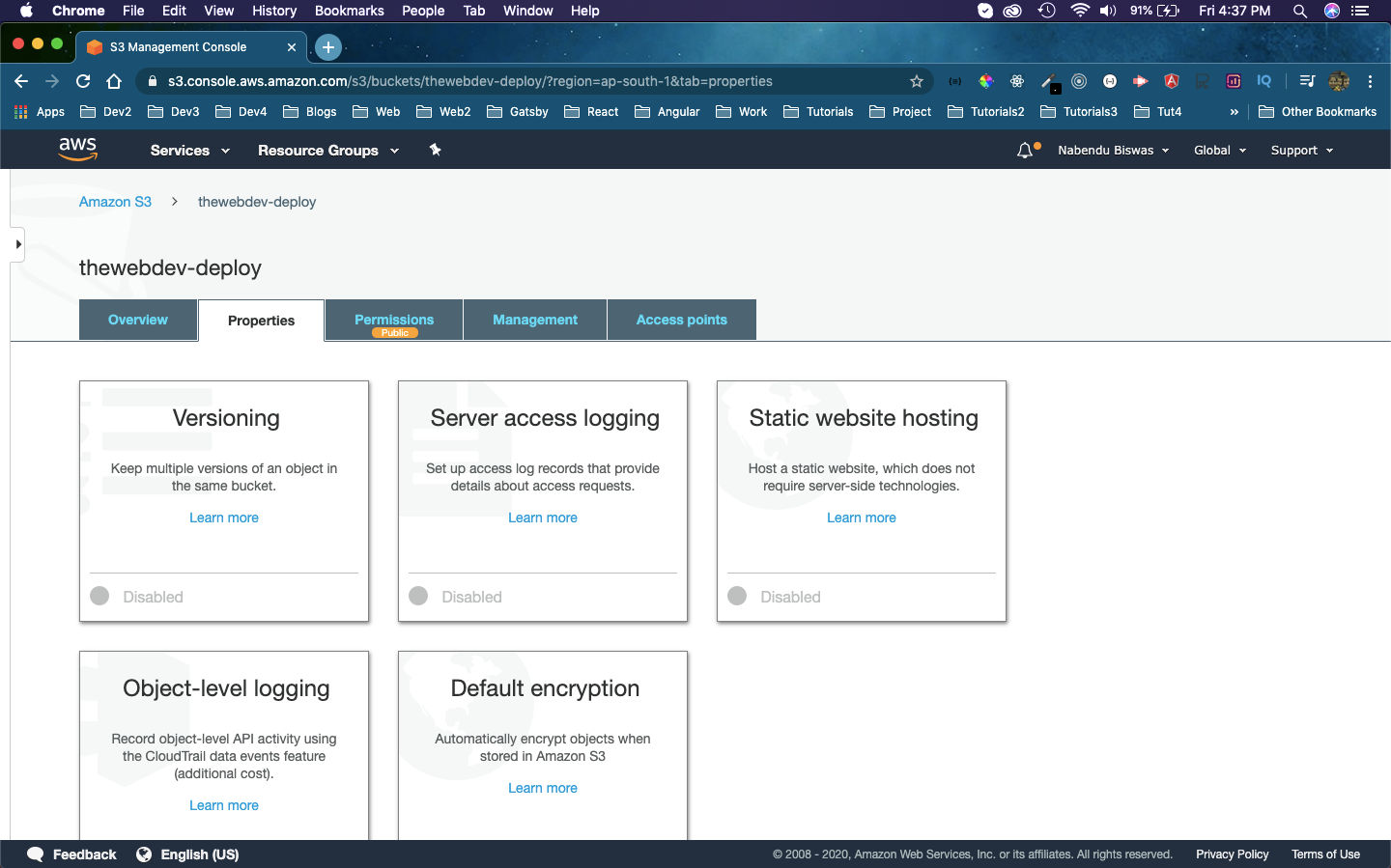Bookmark this page with the star icon
This screenshot has height=868, width=1391.
[x=917, y=81]
